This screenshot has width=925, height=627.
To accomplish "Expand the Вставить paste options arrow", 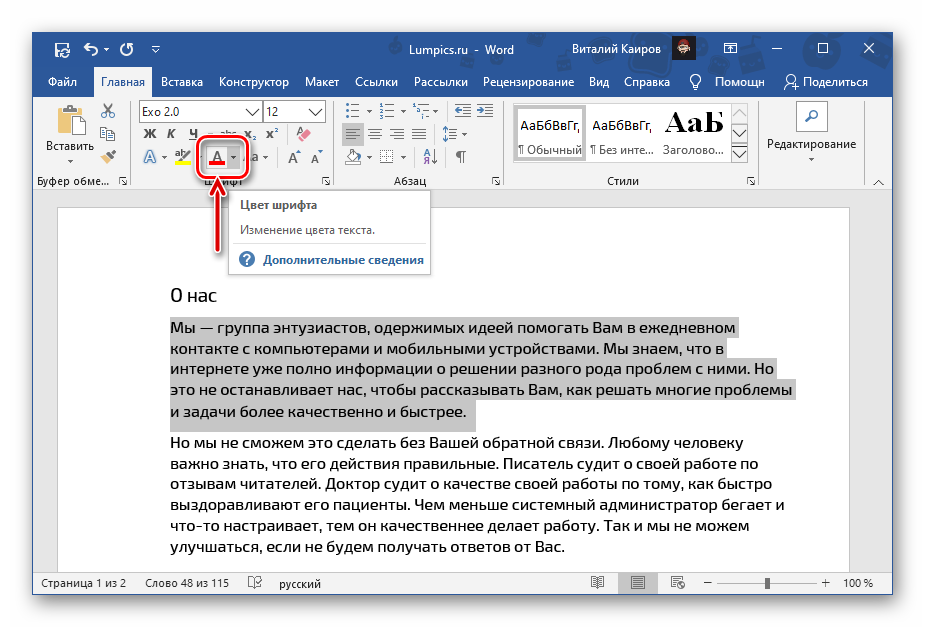I will [x=70, y=162].
